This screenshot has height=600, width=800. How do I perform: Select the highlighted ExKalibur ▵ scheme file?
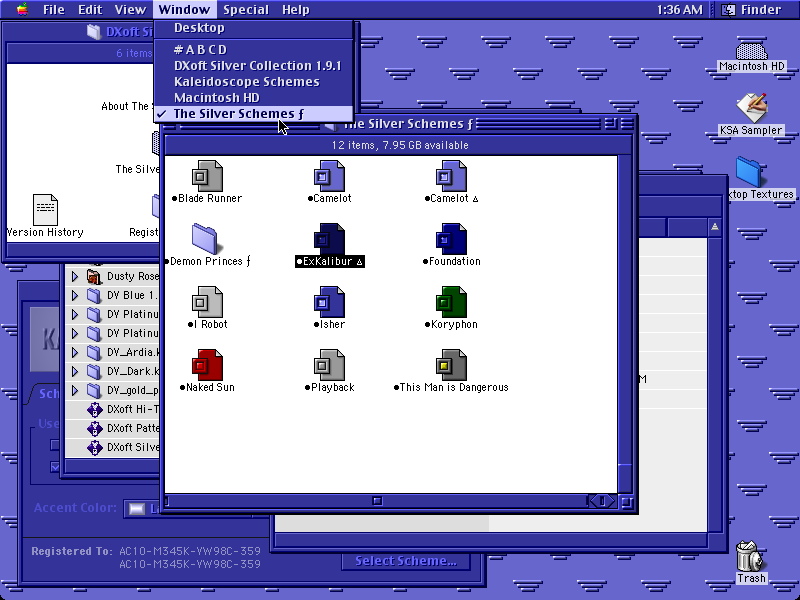point(329,239)
